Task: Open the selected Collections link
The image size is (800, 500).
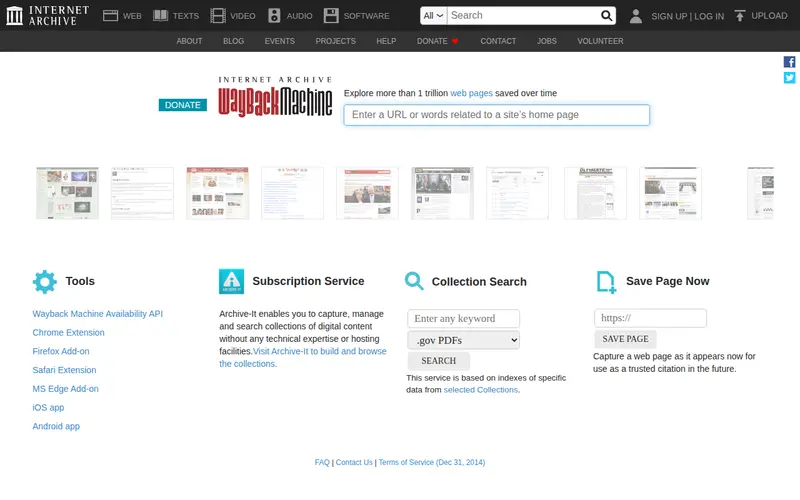Action: [x=481, y=390]
